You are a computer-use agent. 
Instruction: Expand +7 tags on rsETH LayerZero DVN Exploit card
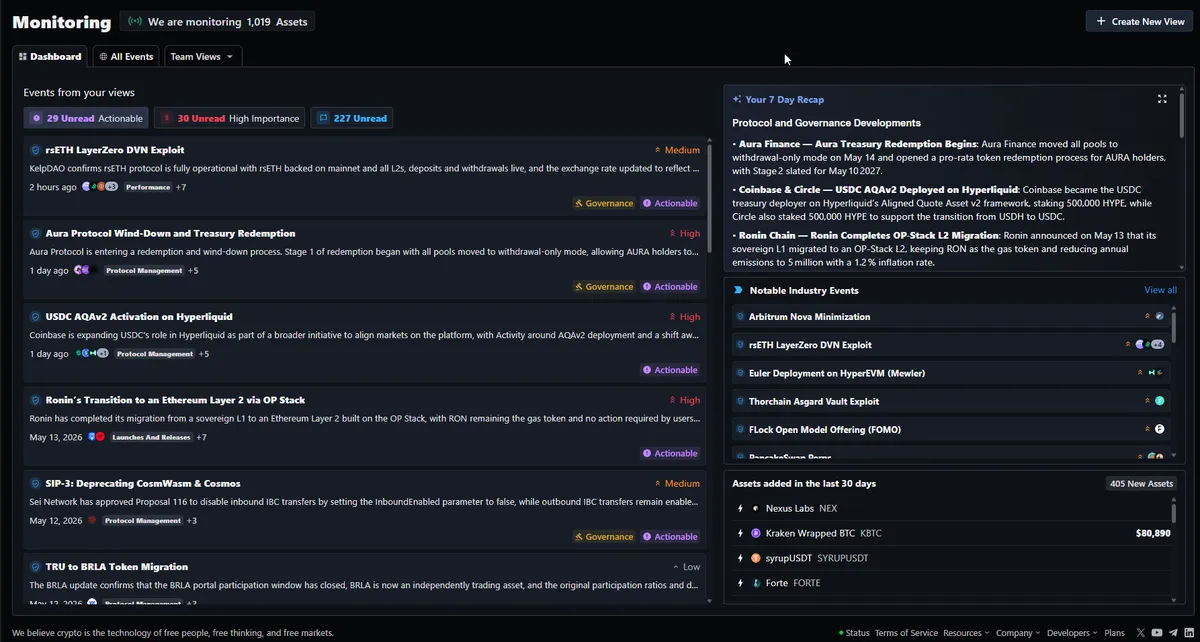tap(181, 187)
